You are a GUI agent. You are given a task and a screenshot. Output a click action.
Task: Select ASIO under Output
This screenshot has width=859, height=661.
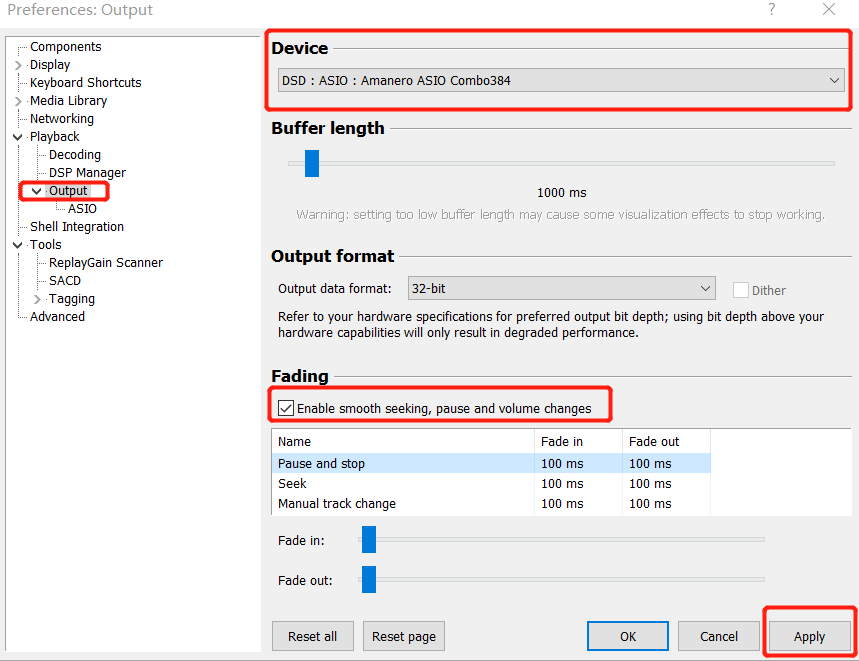tap(82, 209)
